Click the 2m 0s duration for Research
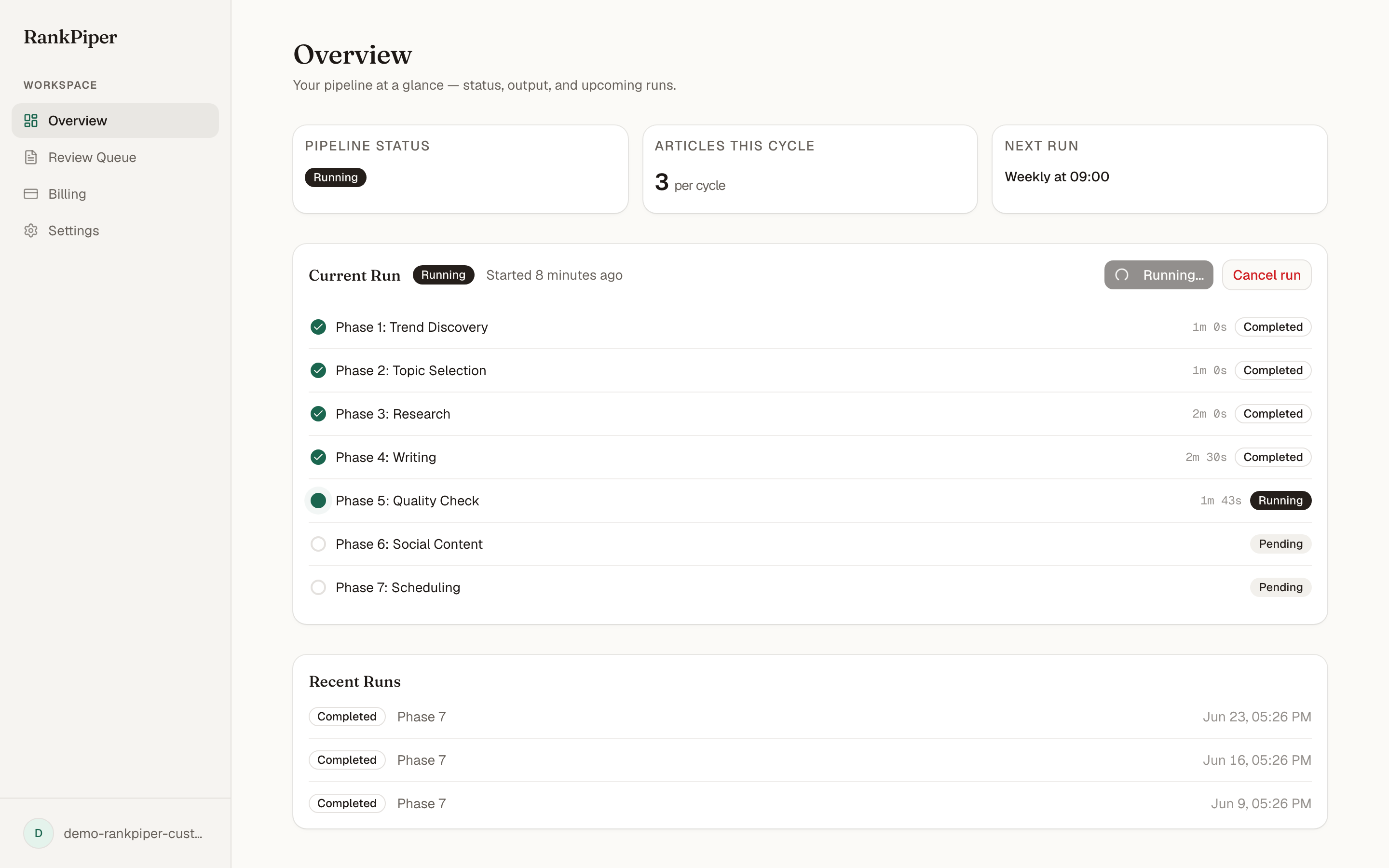Screen dimensions: 1389x868 pos(1210,414)
